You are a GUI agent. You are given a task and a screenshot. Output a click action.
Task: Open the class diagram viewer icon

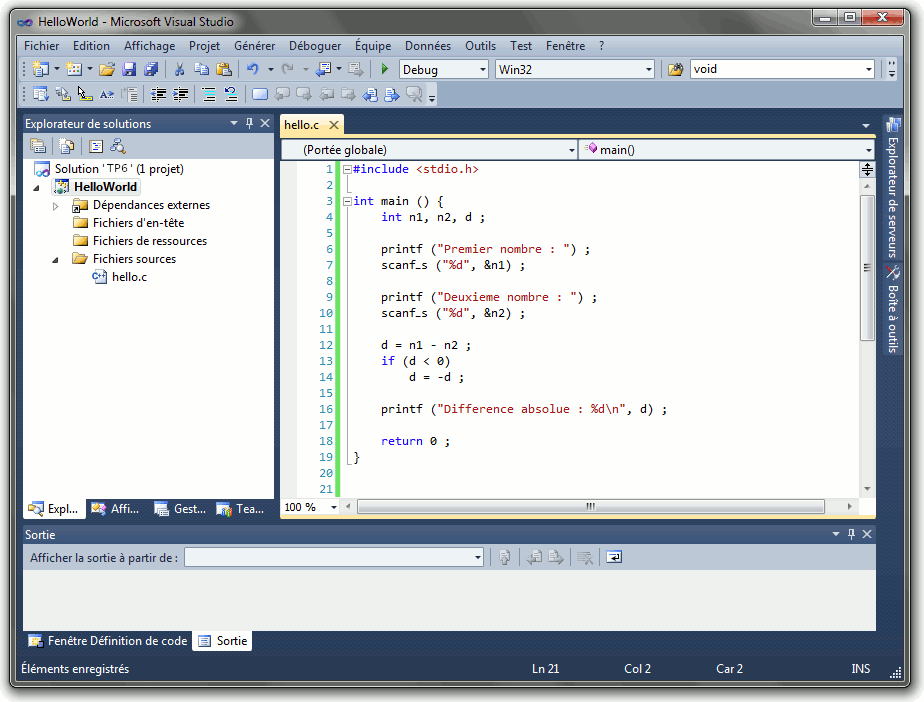point(118,146)
